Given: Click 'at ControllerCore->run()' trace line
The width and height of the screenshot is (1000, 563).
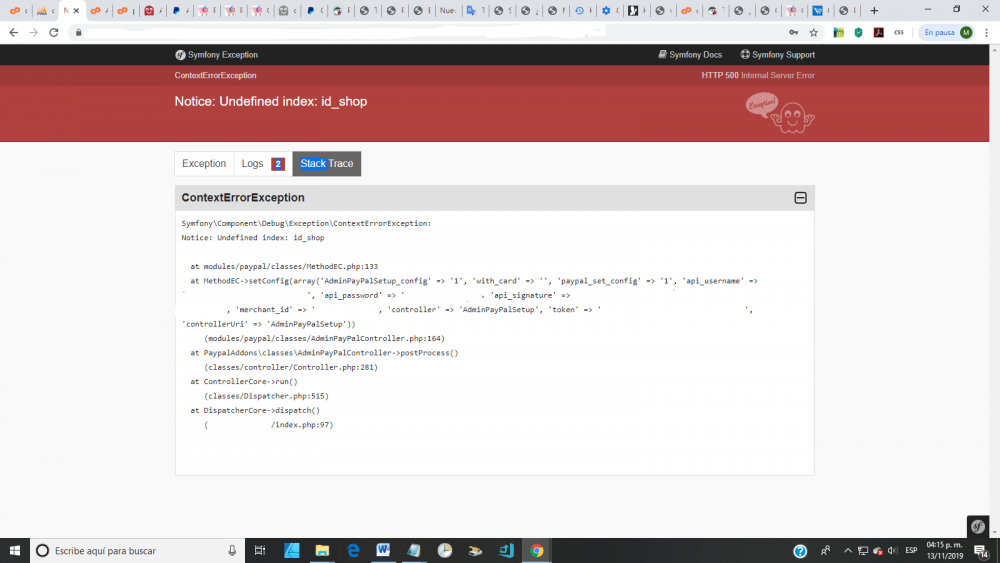Looking at the screenshot, I should pyautogui.click(x=244, y=381).
